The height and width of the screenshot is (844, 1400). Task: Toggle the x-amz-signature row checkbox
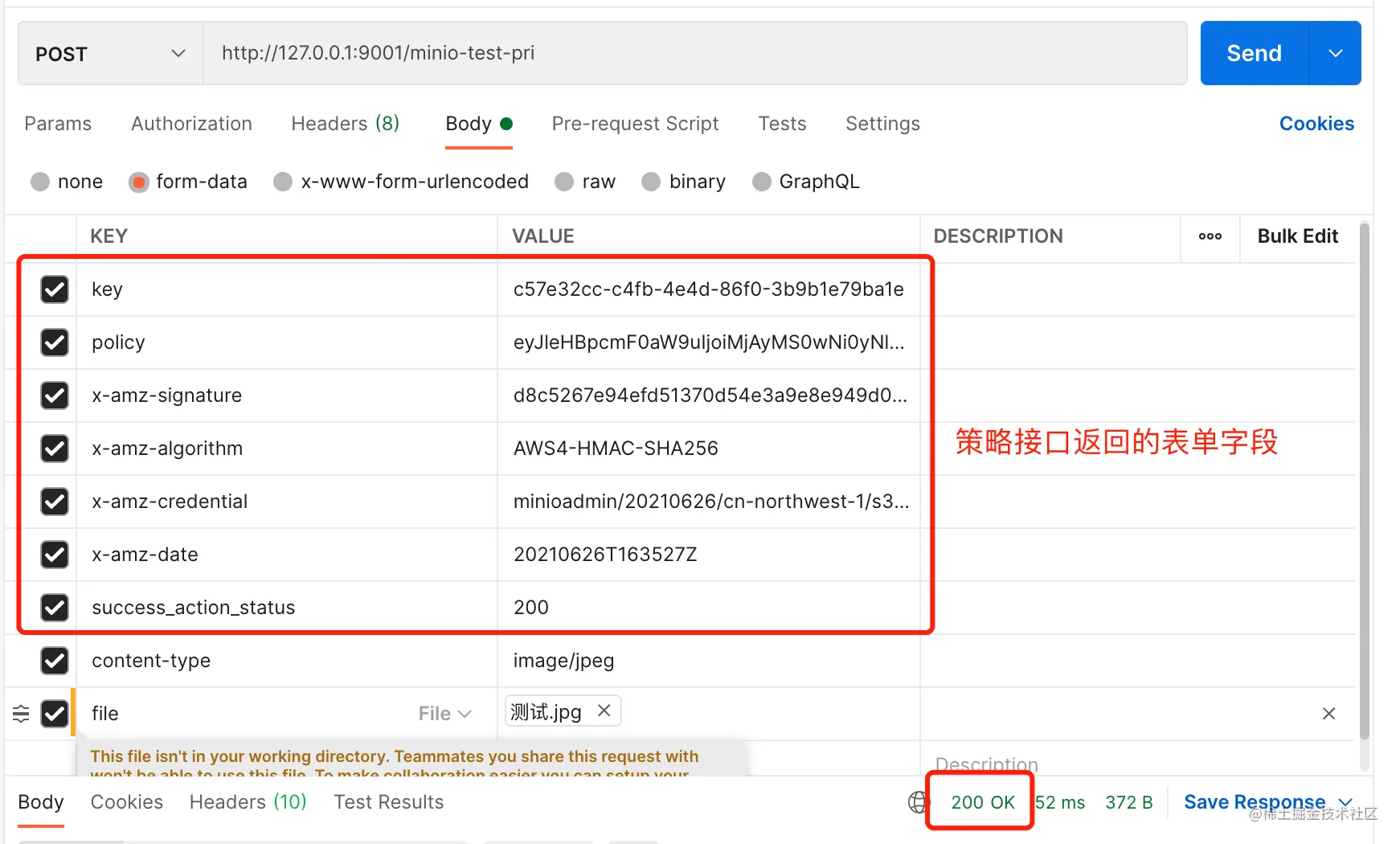[55, 395]
